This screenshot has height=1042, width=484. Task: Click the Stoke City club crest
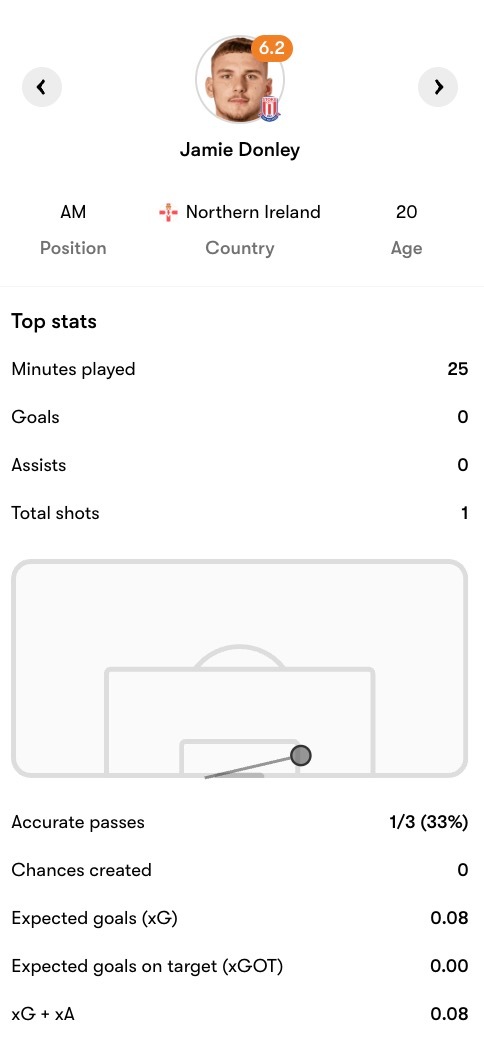(x=270, y=108)
